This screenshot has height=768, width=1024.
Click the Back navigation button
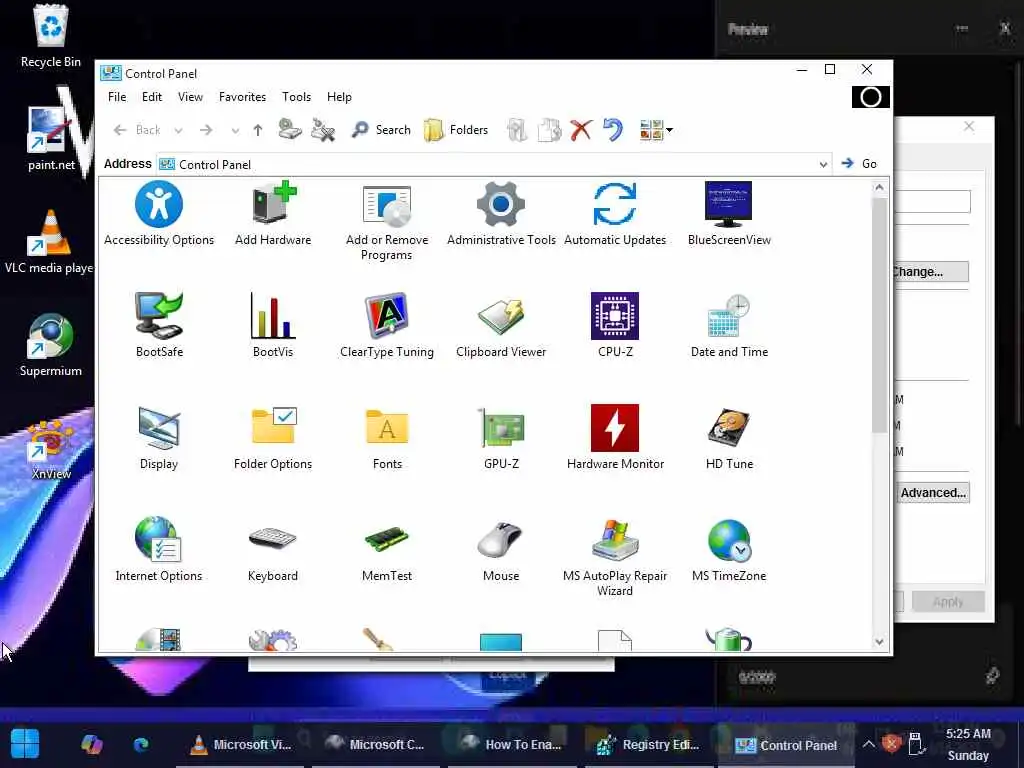[138, 130]
